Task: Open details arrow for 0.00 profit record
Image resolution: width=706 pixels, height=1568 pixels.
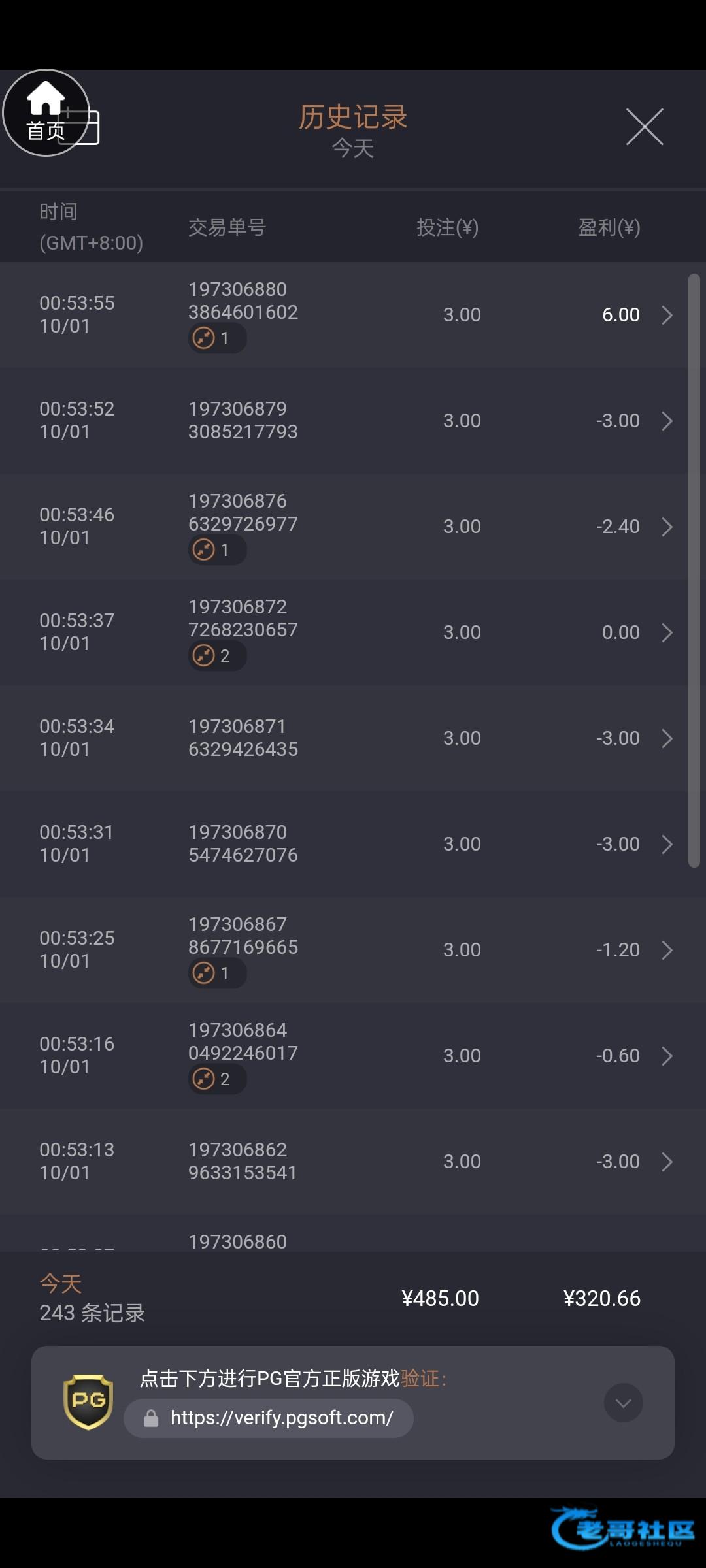Action: [x=667, y=632]
